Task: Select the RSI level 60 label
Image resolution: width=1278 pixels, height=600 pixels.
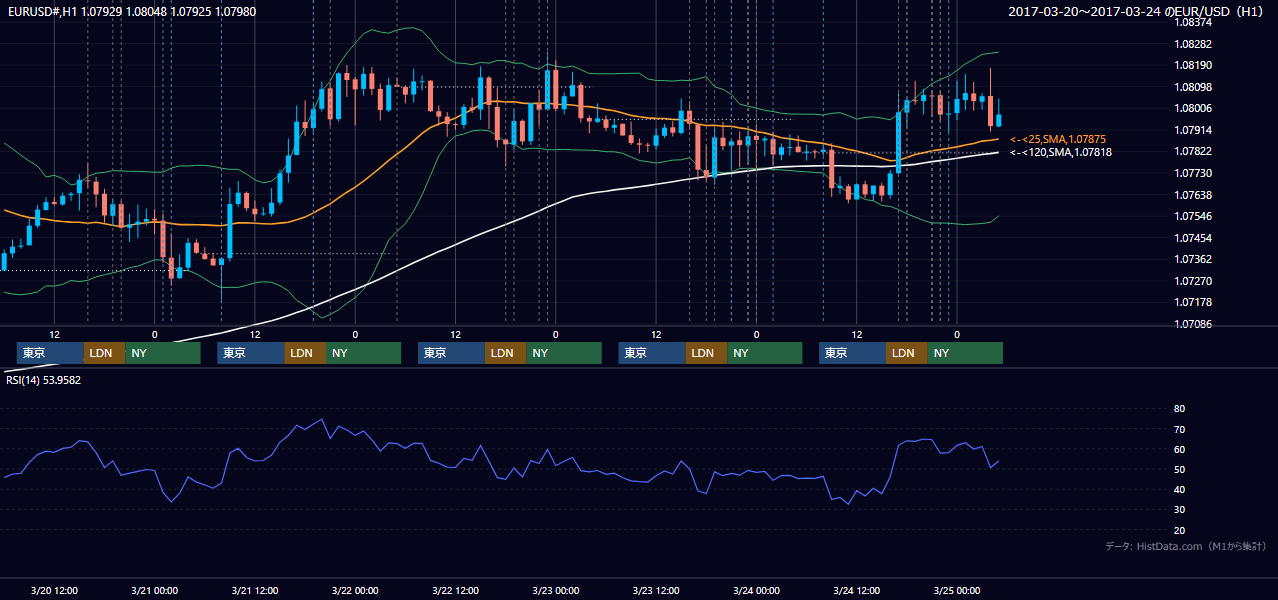Action: tap(1180, 449)
